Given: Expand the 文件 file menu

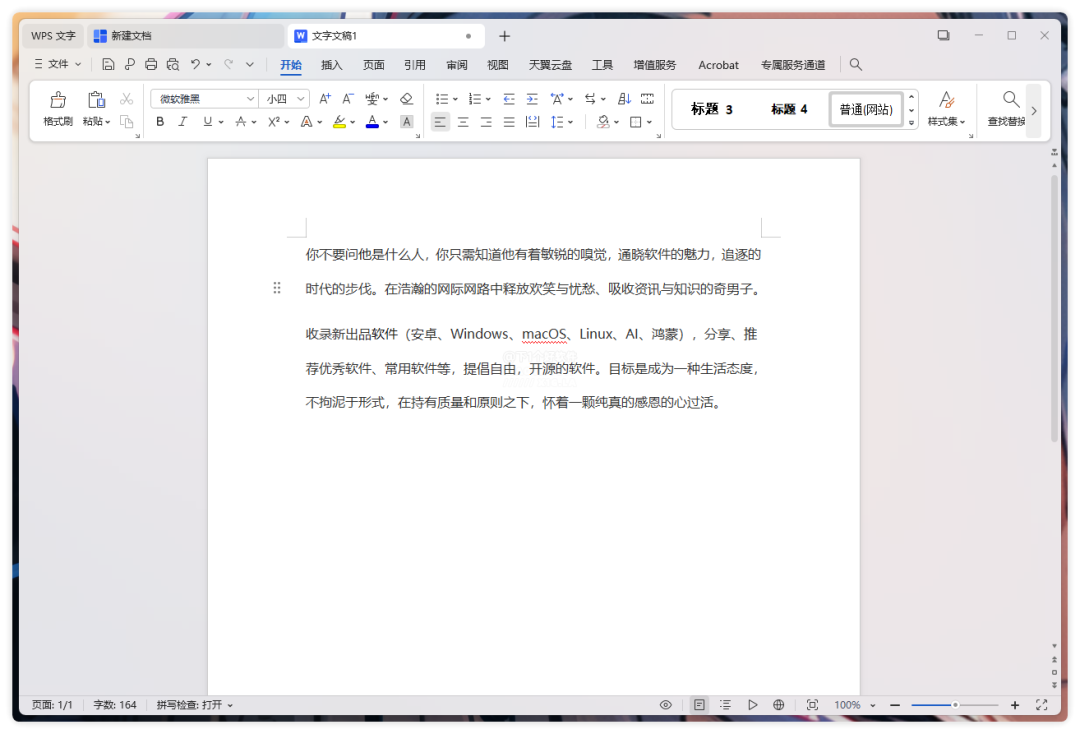Looking at the screenshot, I should (x=58, y=65).
